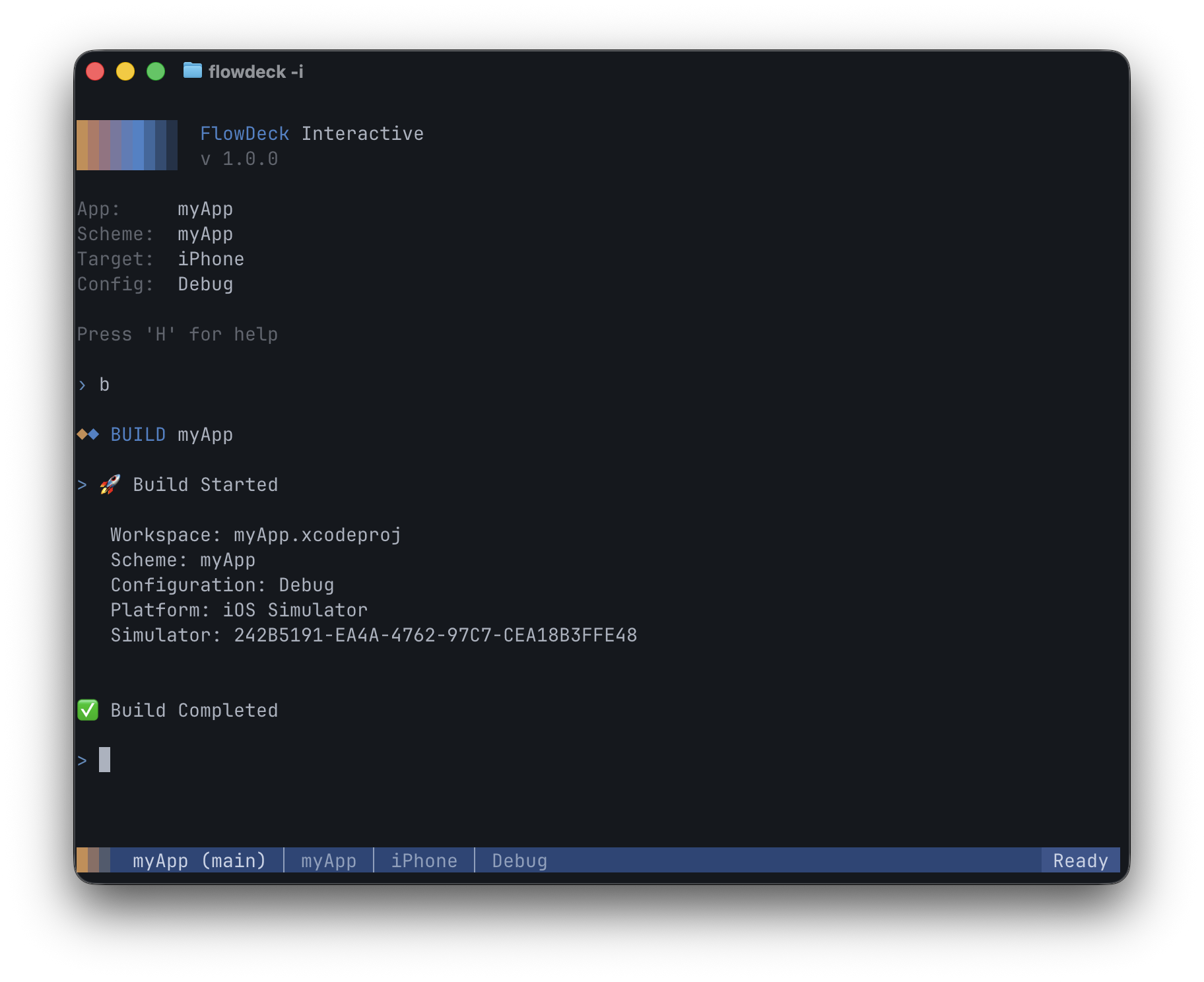This screenshot has width=1204, height=982.
Task: Click the active prompt cursor block
Action: click(x=104, y=760)
